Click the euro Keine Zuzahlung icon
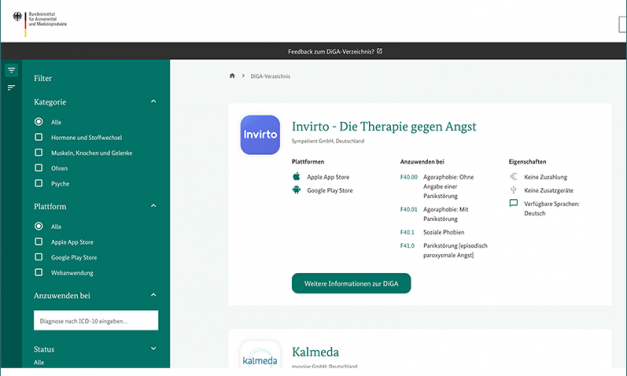The image size is (627, 376). point(513,176)
